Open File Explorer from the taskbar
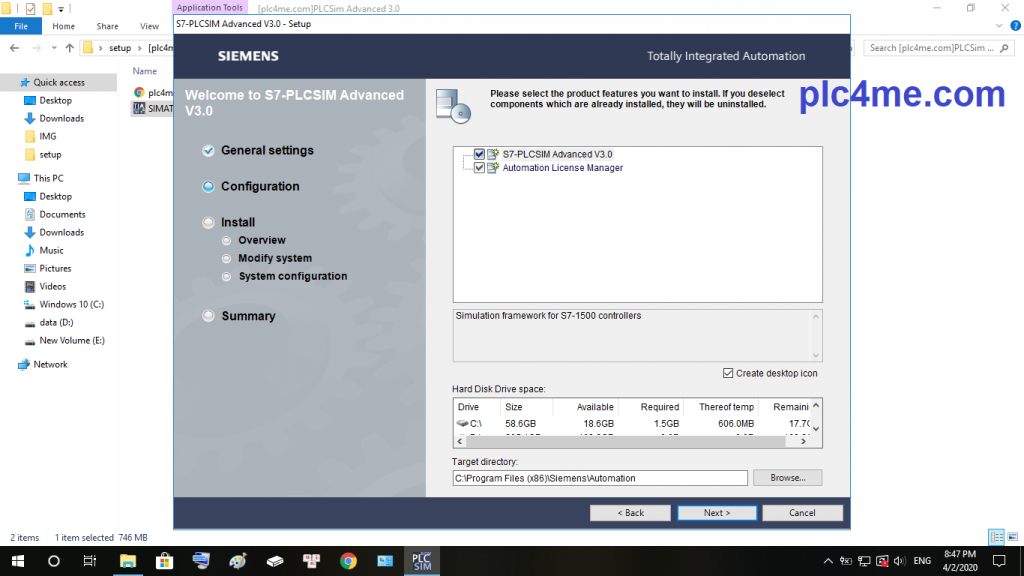The image size is (1024, 576). click(128, 560)
